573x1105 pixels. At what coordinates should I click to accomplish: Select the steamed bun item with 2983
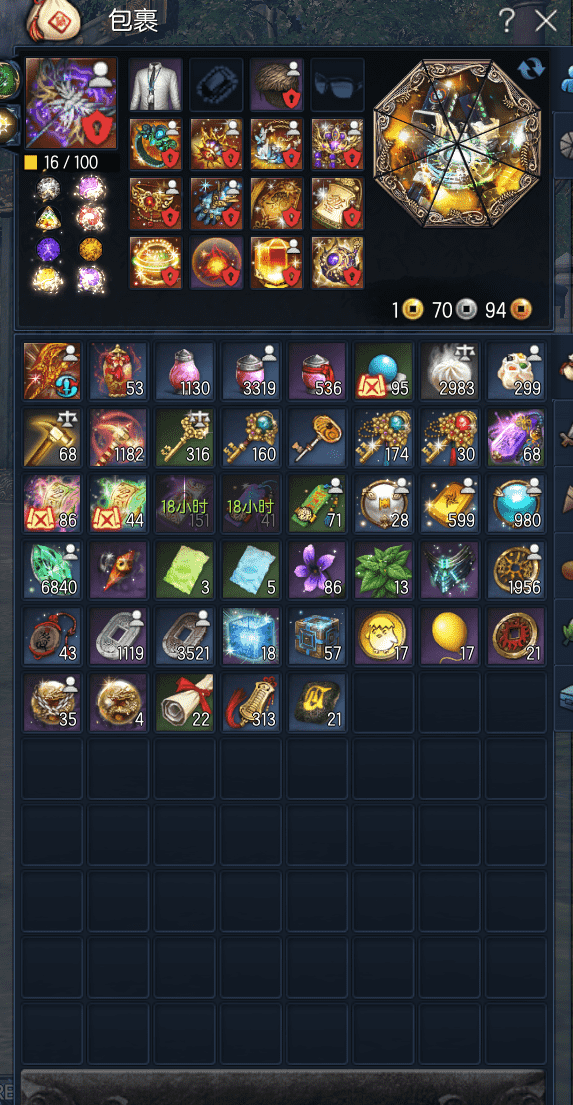[x=449, y=371]
